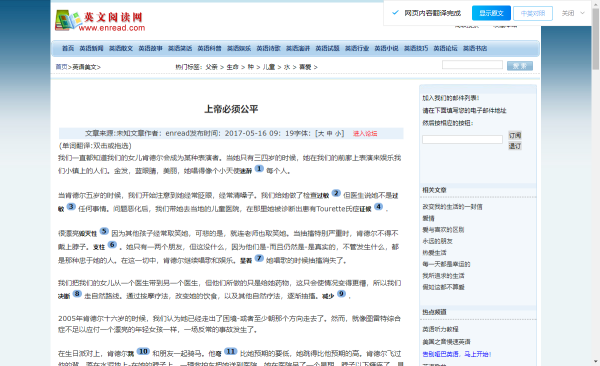This screenshot has width=600, height=366.
Task: Open 英语试题 in the navigation bar
Action: point(327,48)
